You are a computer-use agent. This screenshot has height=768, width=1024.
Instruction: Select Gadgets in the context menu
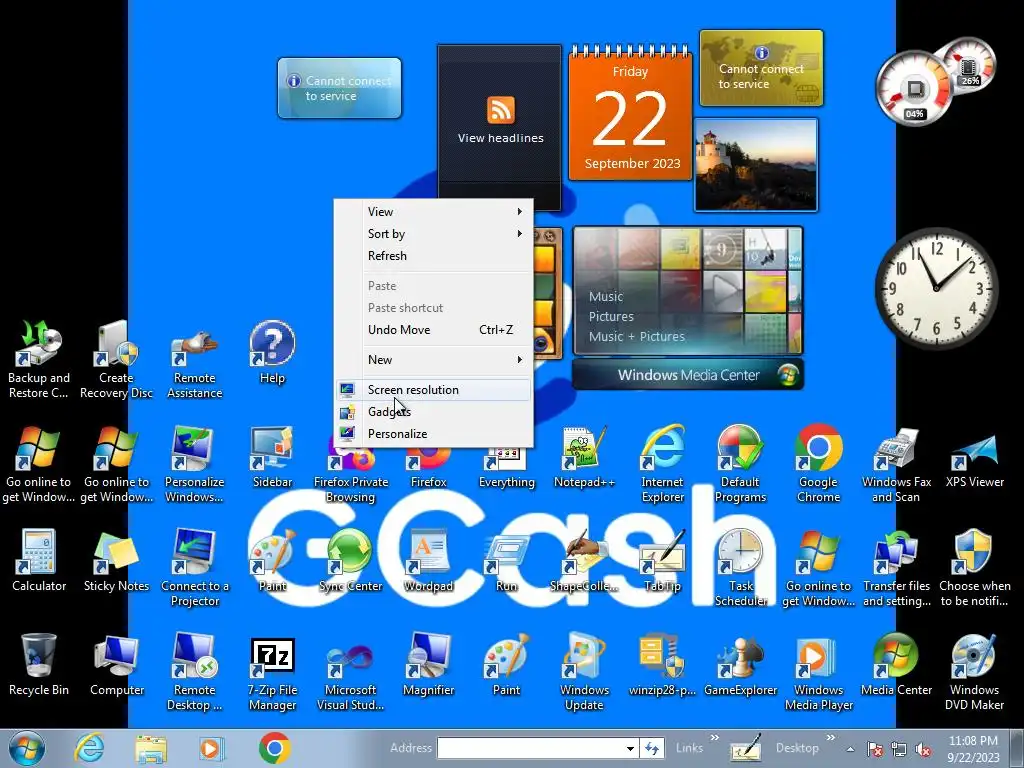(434, 412)
